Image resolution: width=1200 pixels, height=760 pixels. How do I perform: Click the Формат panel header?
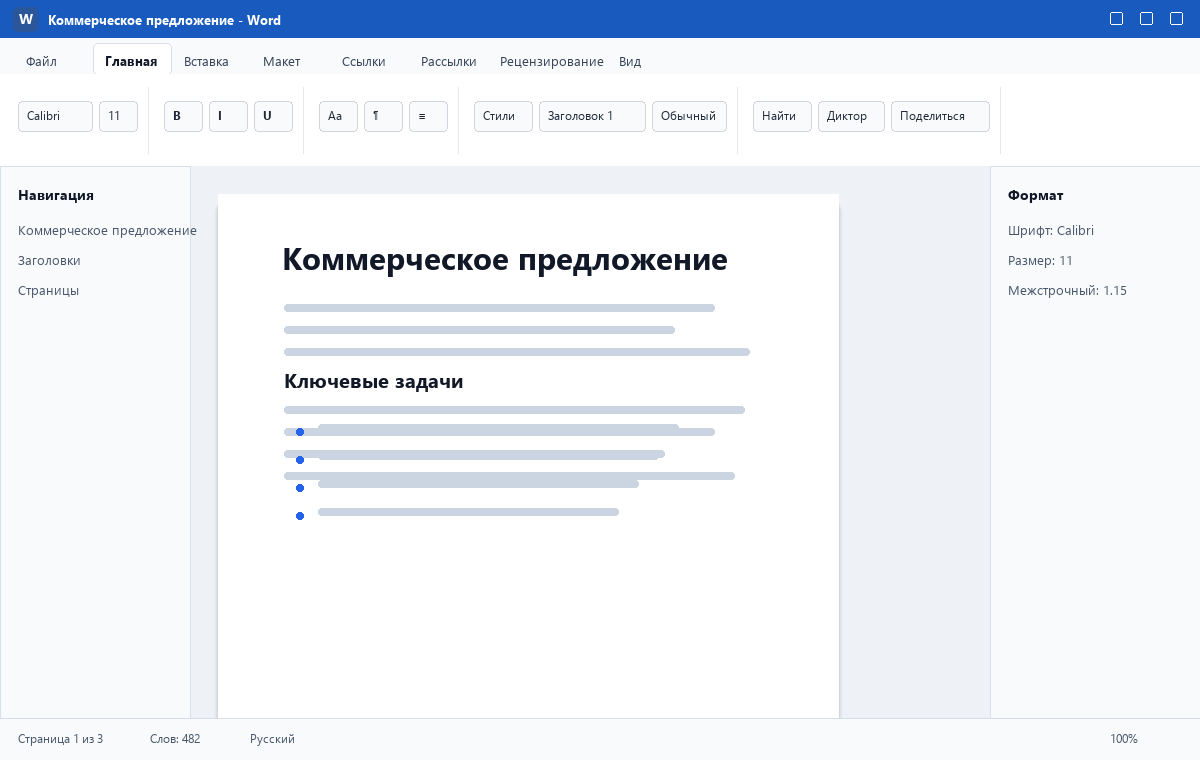(x=1036, y=195)
